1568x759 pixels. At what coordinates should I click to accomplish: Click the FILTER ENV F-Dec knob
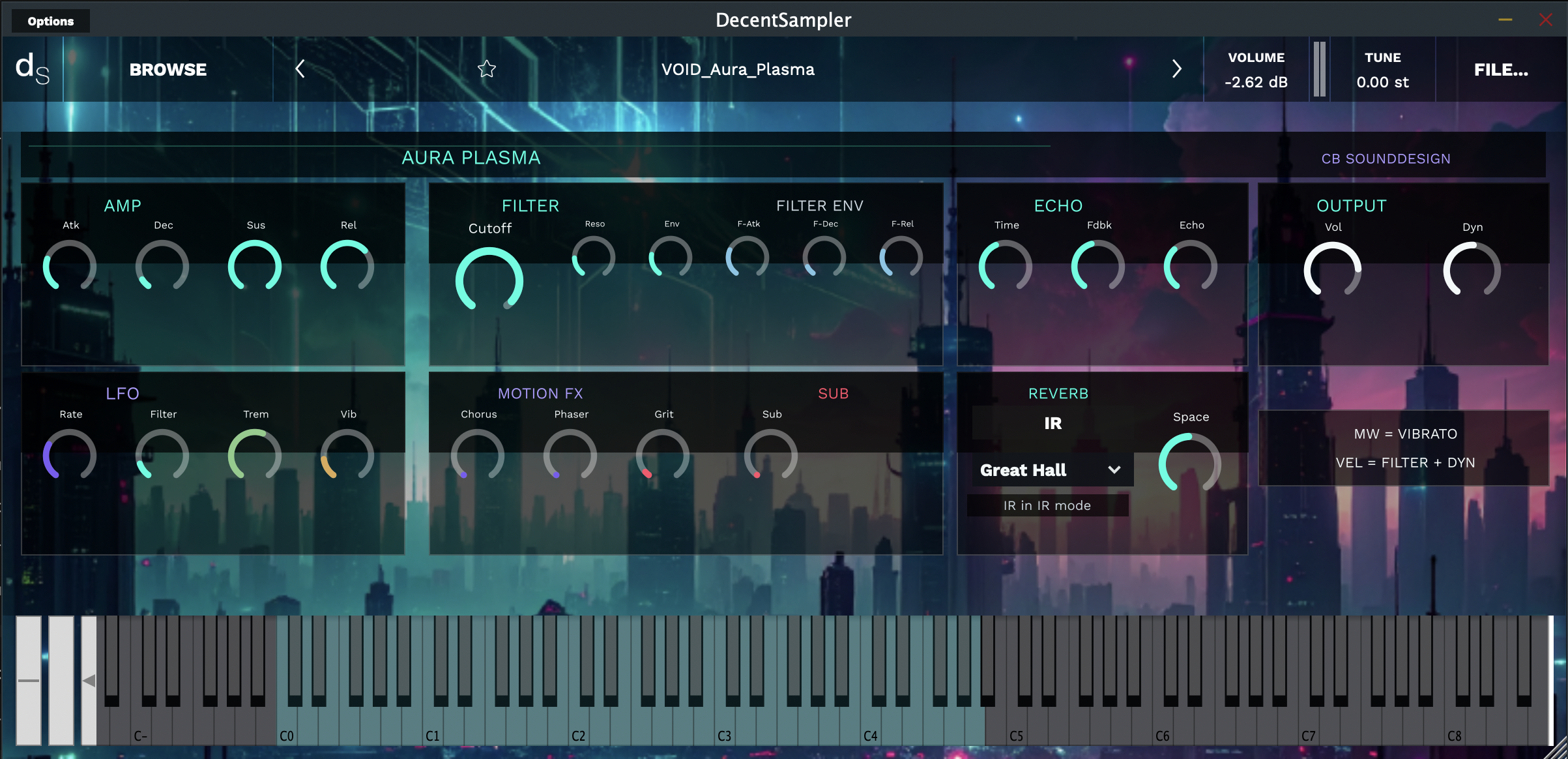coord(824,258)
